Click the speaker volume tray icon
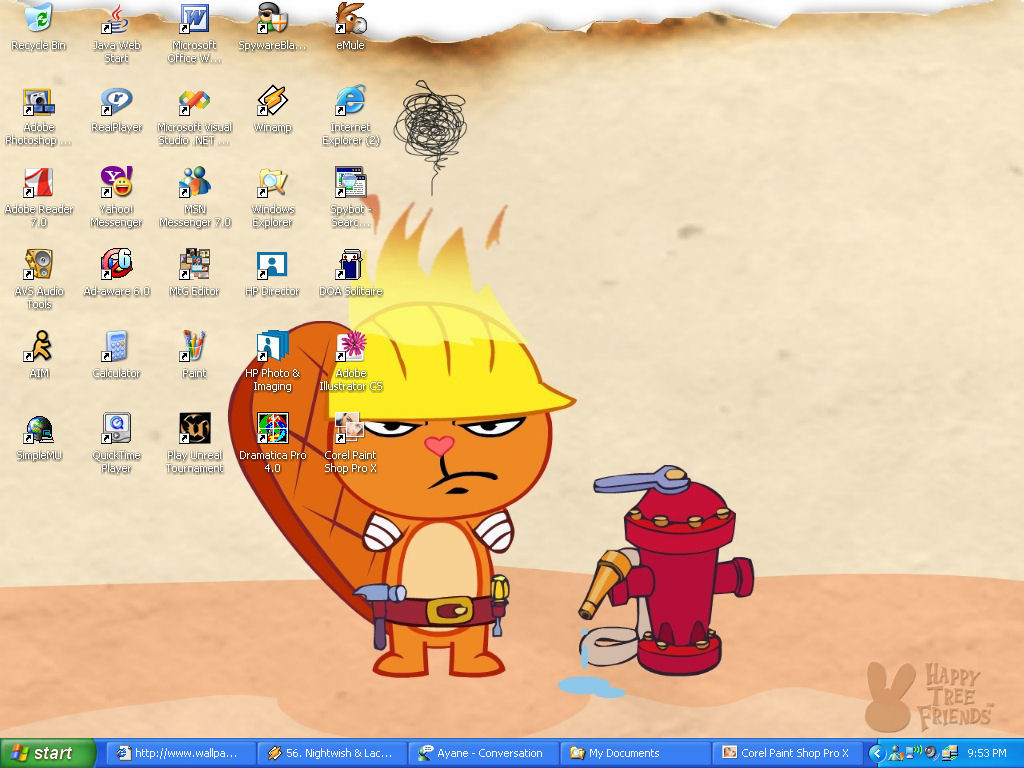This screenshot has height=768, width=1024. (931, 753)
